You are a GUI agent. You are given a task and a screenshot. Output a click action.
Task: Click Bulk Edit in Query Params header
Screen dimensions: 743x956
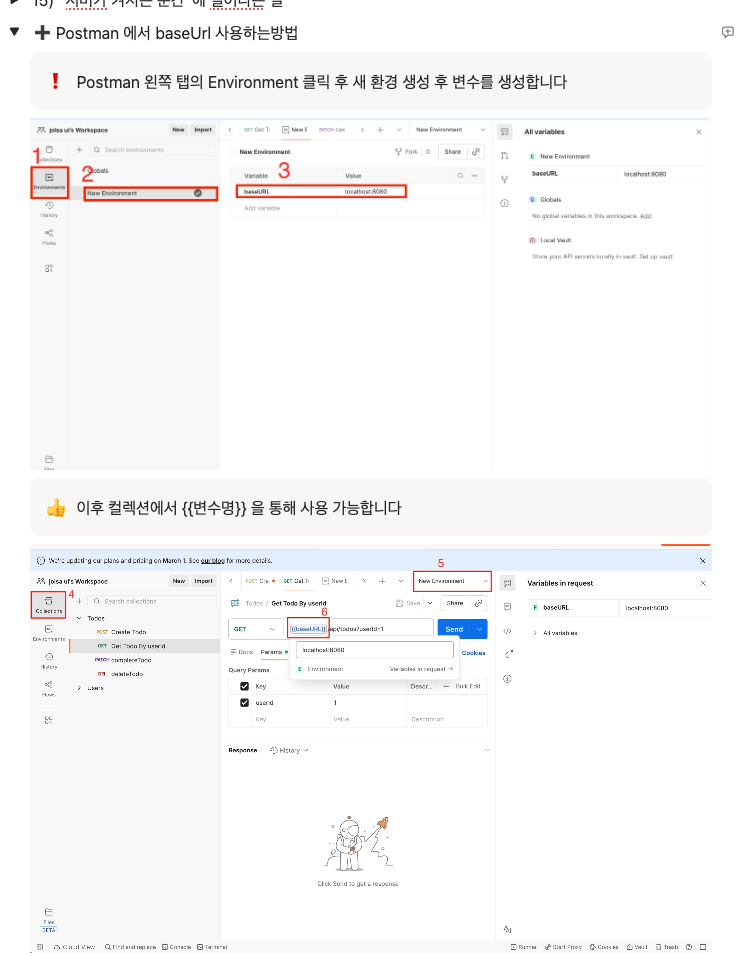[x=467, y=687]
